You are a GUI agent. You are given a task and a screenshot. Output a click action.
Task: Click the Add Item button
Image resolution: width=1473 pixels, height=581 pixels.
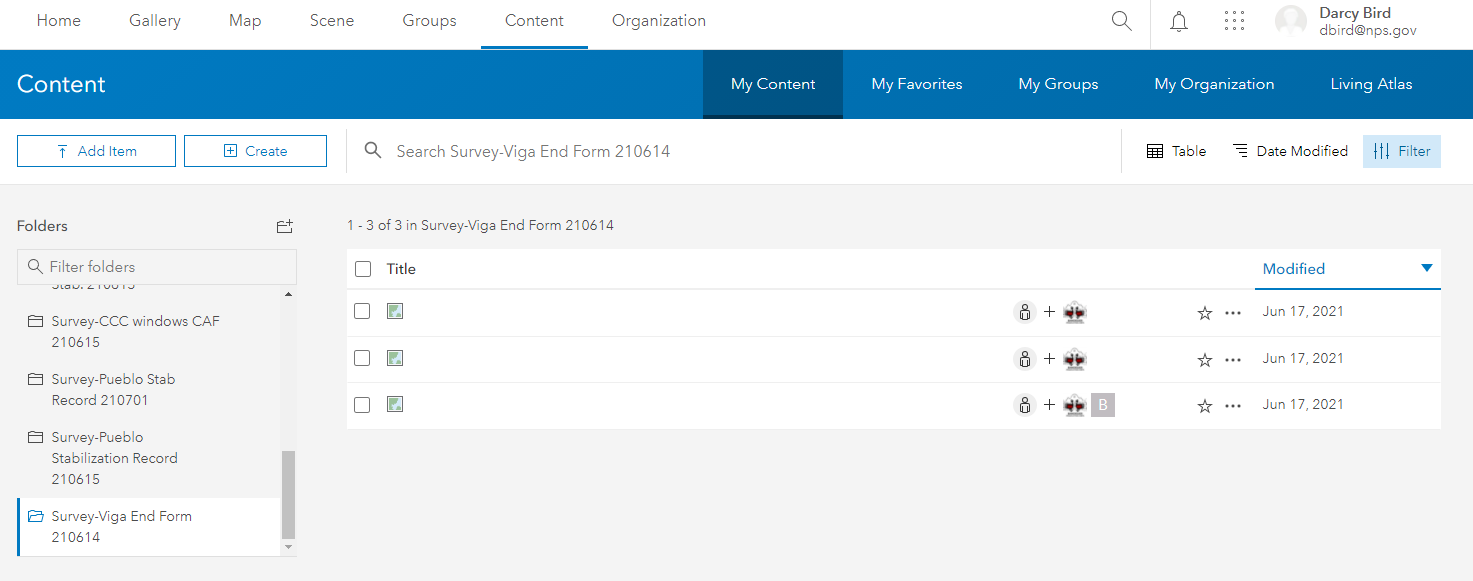(x=96, y=152)
